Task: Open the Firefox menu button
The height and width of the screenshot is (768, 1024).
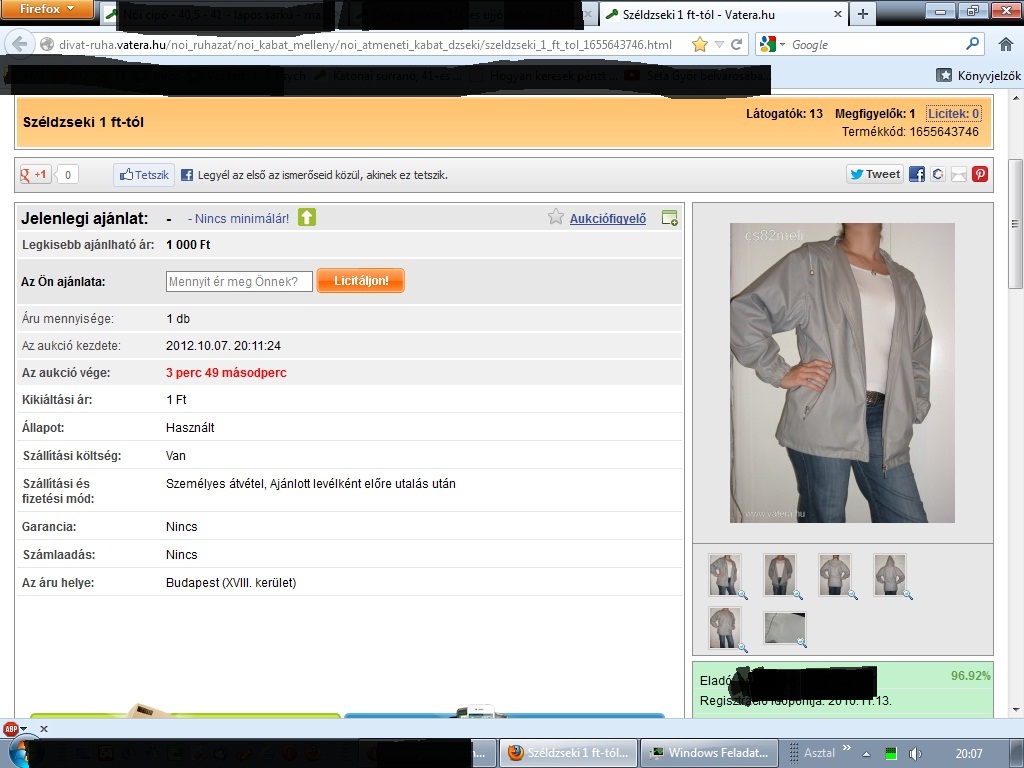Action: (x=47, y=9)
